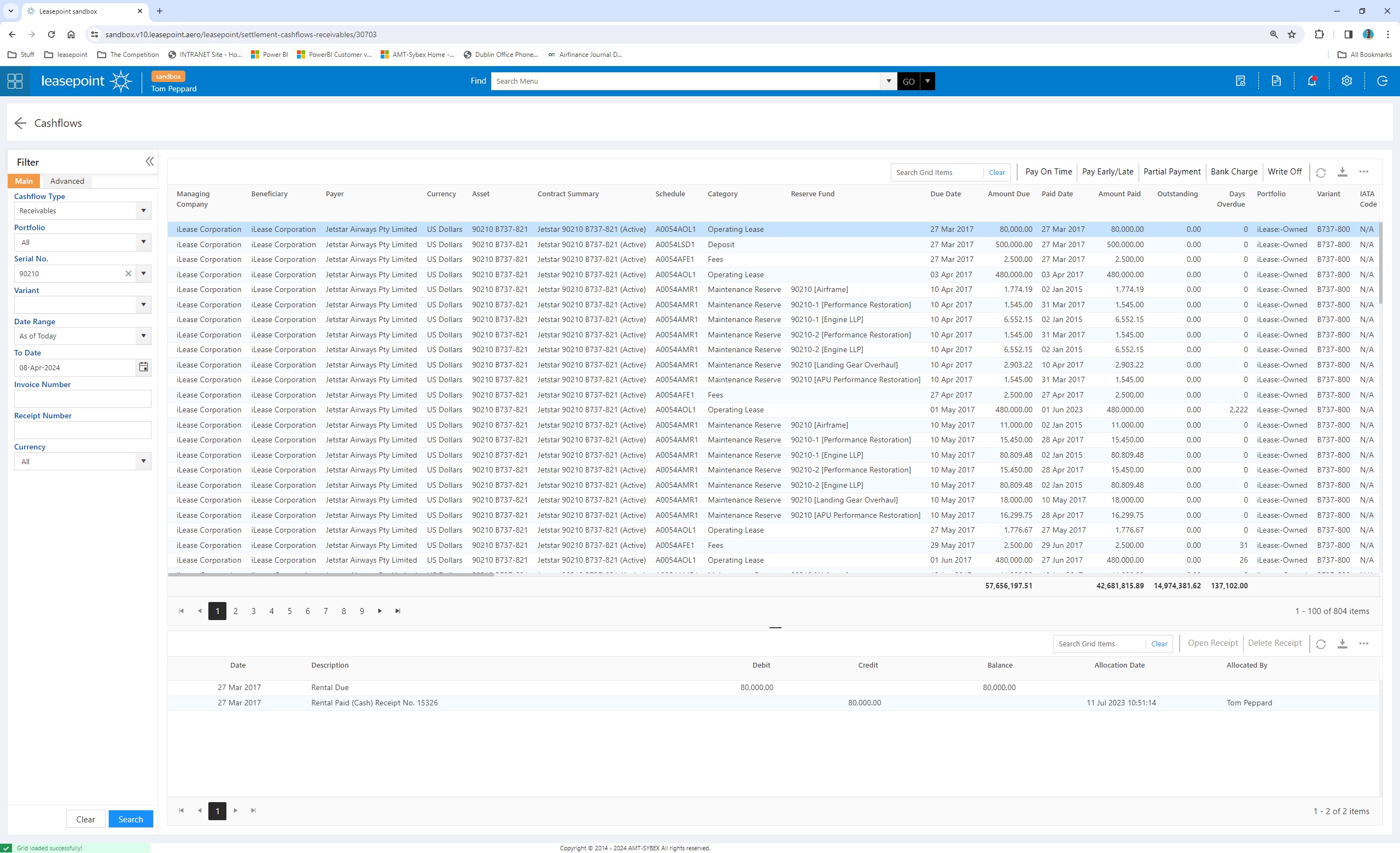The height and width of the screenshot is (853, 1400).
Task: Switch to the Advanced filter tab
Action: [67, 181]
